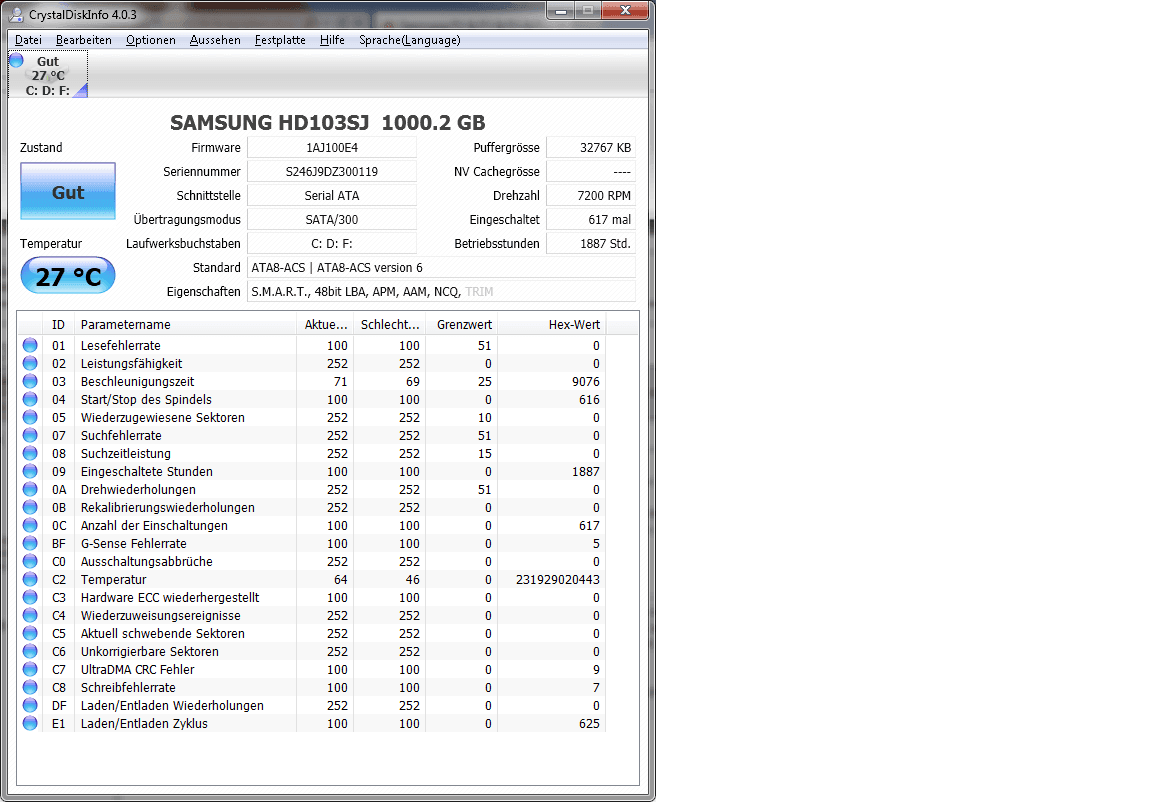
Task: Click the Puffergrösse field 32767 KB
Action: pos(591,148)
